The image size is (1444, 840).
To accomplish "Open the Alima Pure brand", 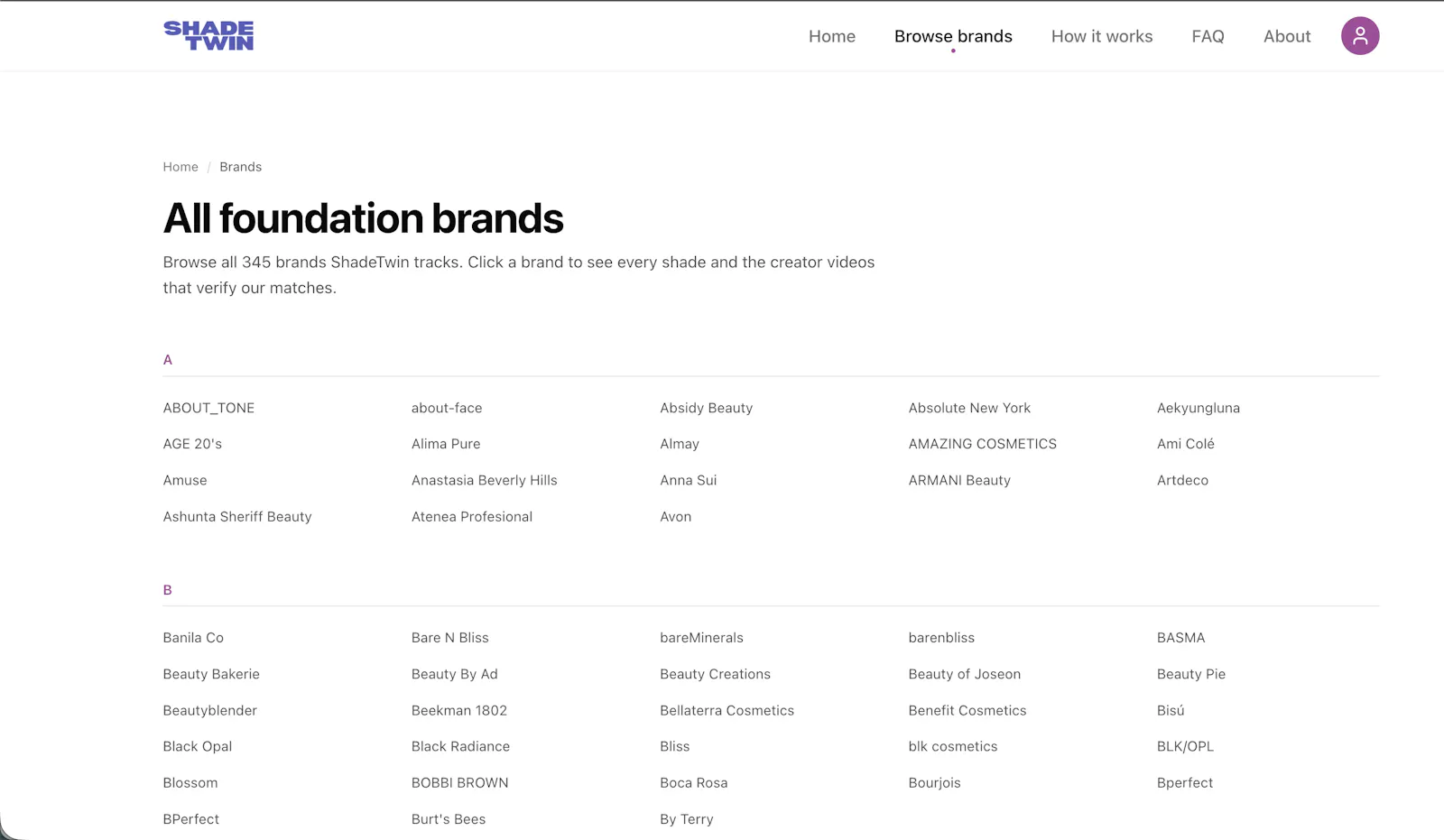I will click(446, 444).
